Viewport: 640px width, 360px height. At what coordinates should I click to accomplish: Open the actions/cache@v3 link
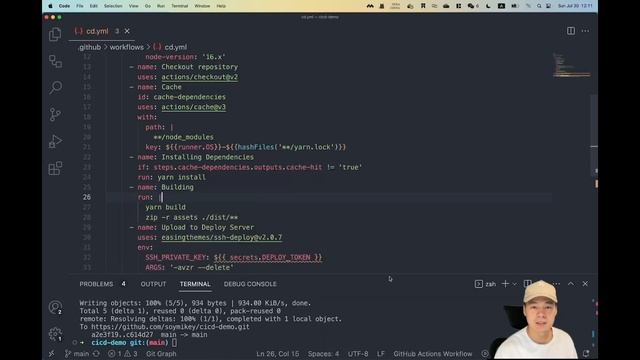193,107
